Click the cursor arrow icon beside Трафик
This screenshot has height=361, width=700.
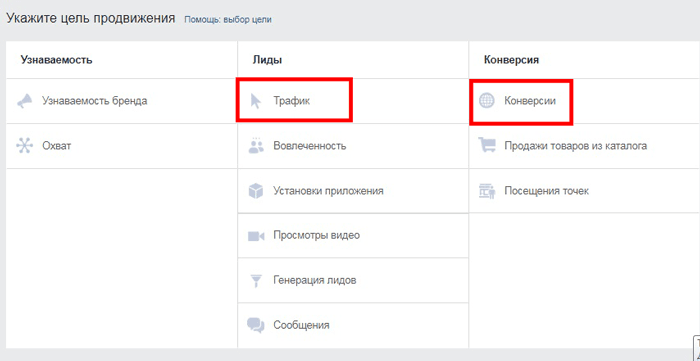click(x=256, y=101)
